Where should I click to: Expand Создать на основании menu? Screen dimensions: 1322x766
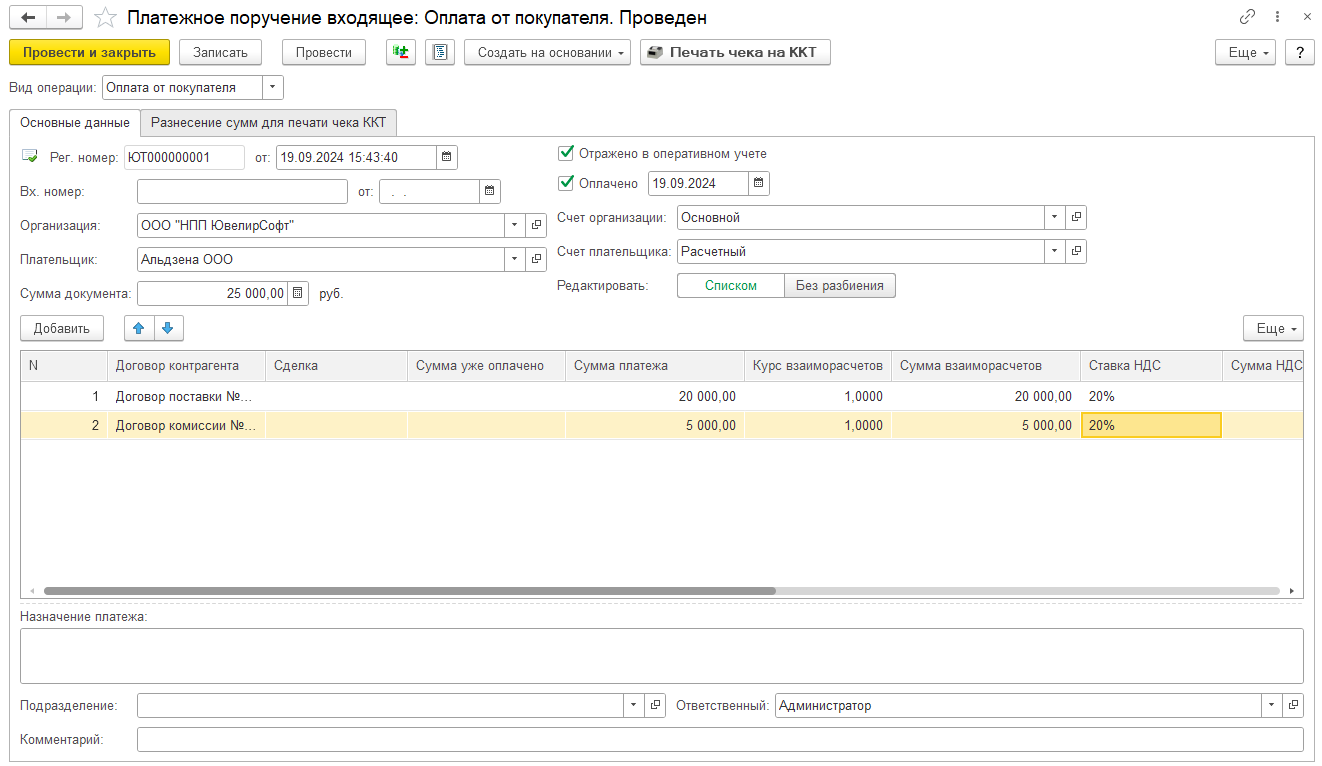[x=547, y=52]
